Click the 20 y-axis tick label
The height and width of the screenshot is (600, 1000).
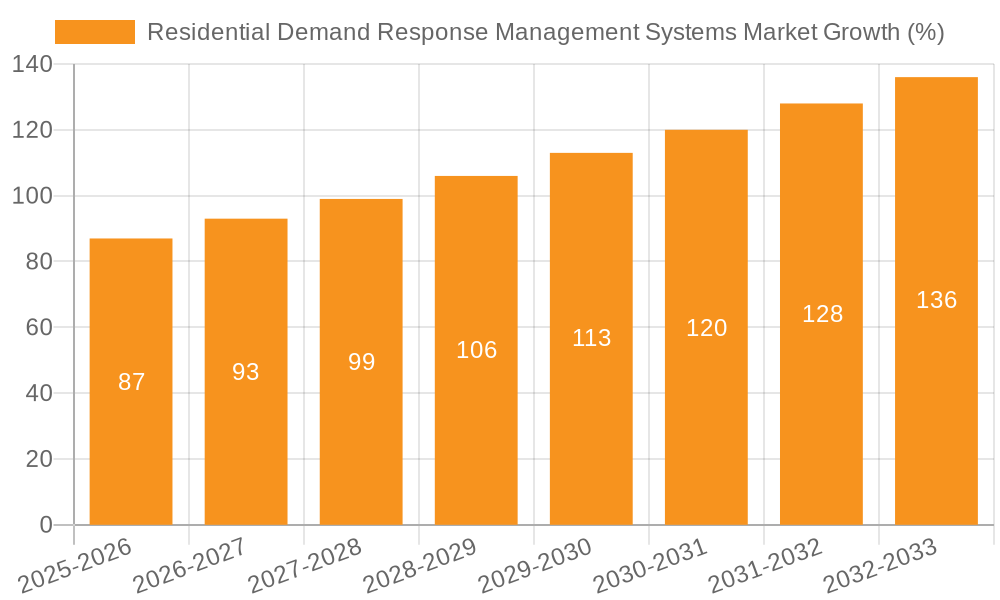pos(38,459)
